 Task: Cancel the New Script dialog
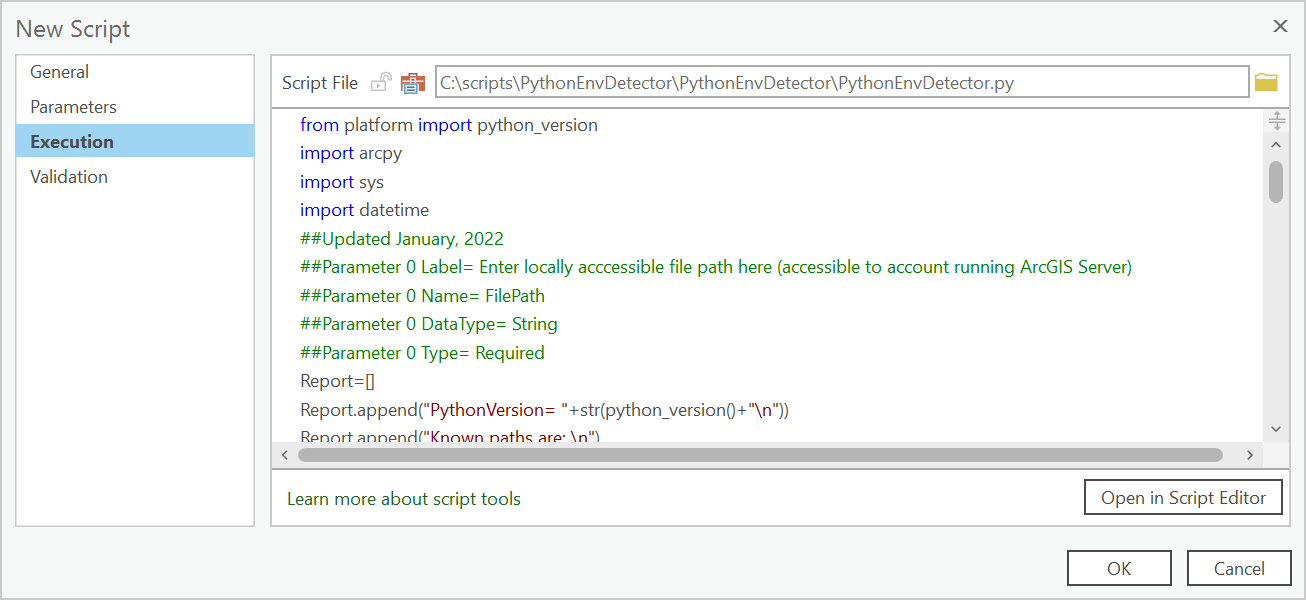[x=1239, y=568]
